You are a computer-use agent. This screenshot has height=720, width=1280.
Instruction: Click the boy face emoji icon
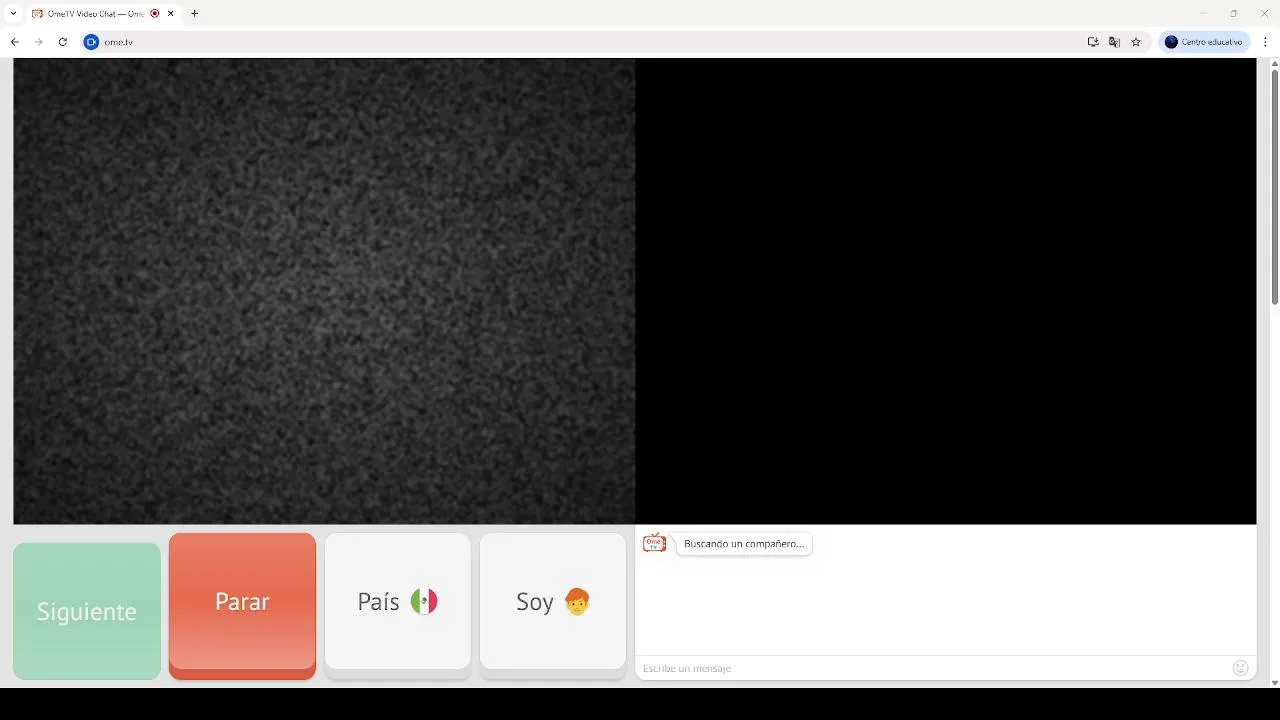(x=577, y=601)
